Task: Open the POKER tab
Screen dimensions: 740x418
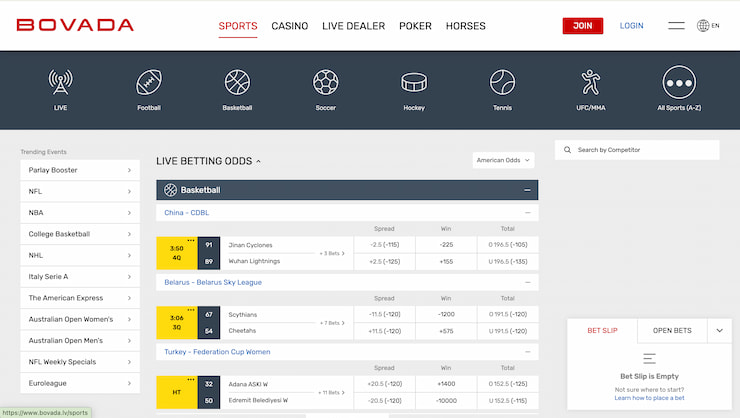Action: tap(415, 26)
